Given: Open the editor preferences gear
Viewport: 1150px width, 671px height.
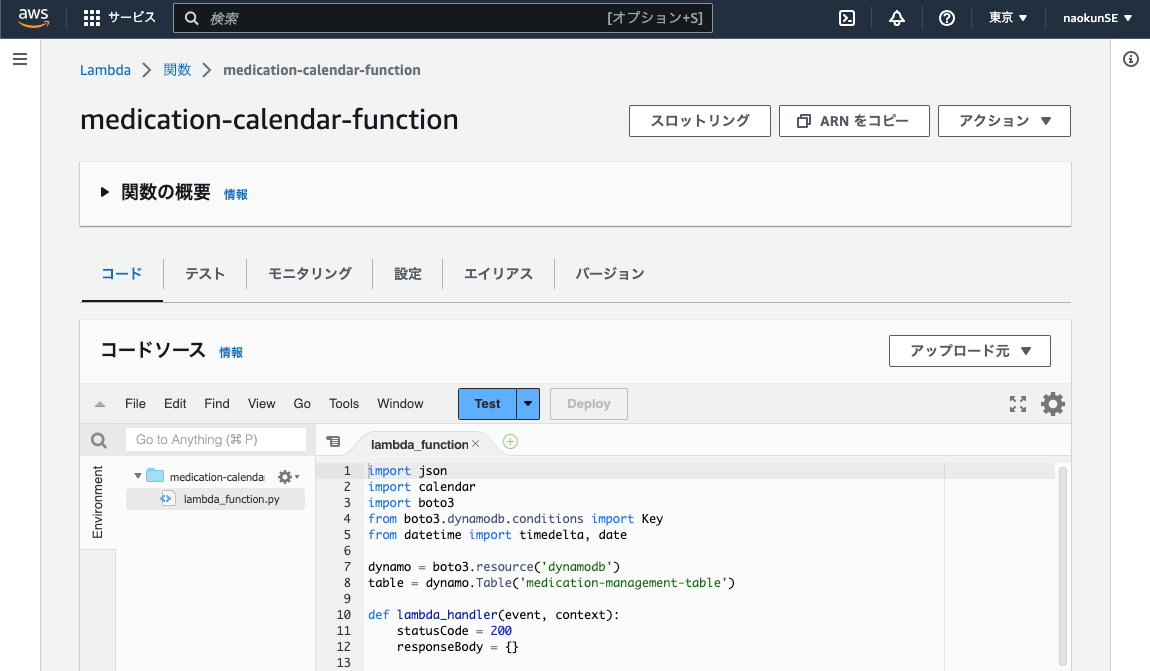Looking at the screenshot, I should pyautogui.click(x=1052, y=403).
